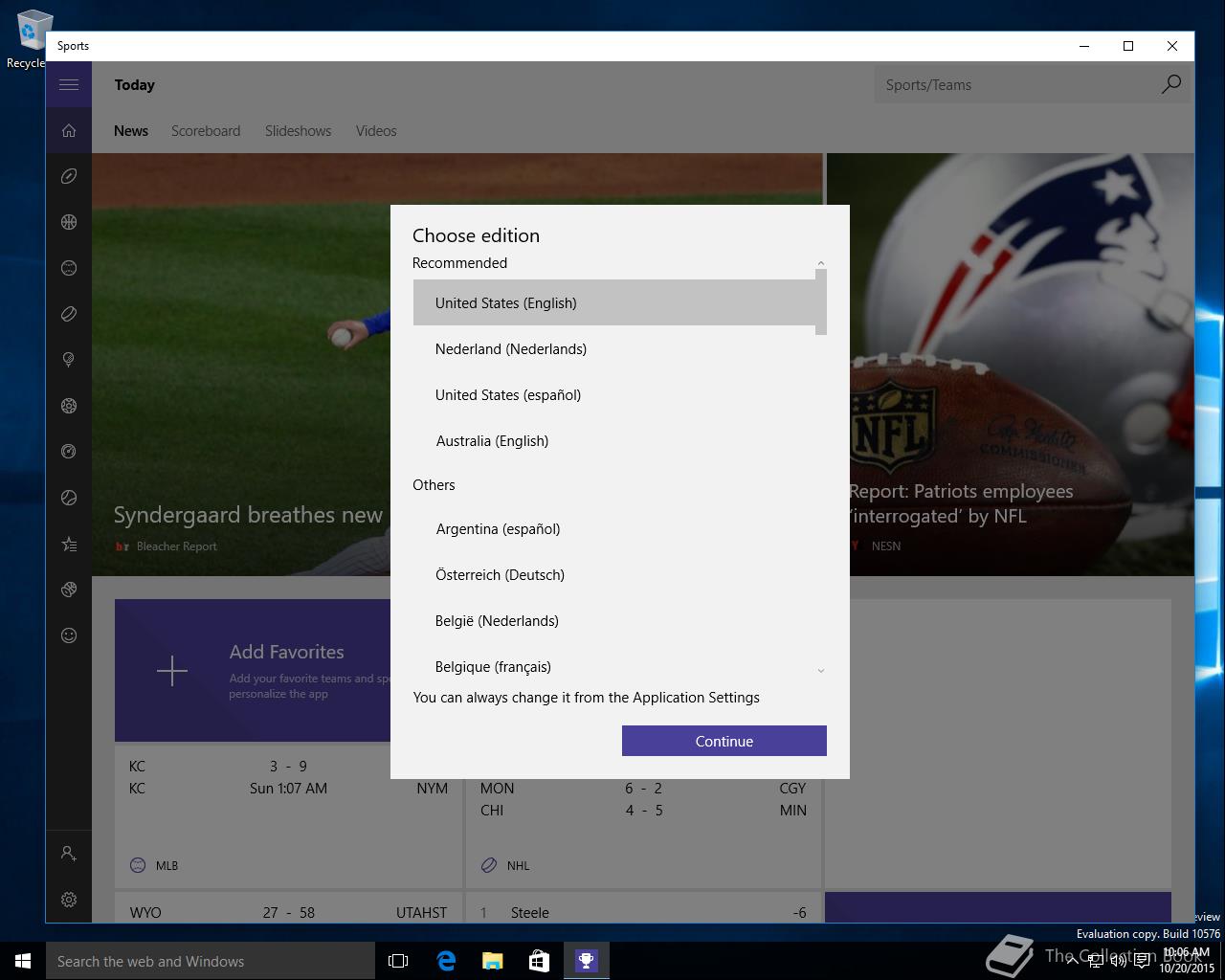Open the account sign-in icon
This screenshot has height=980, width=1225.
(69, 853)
